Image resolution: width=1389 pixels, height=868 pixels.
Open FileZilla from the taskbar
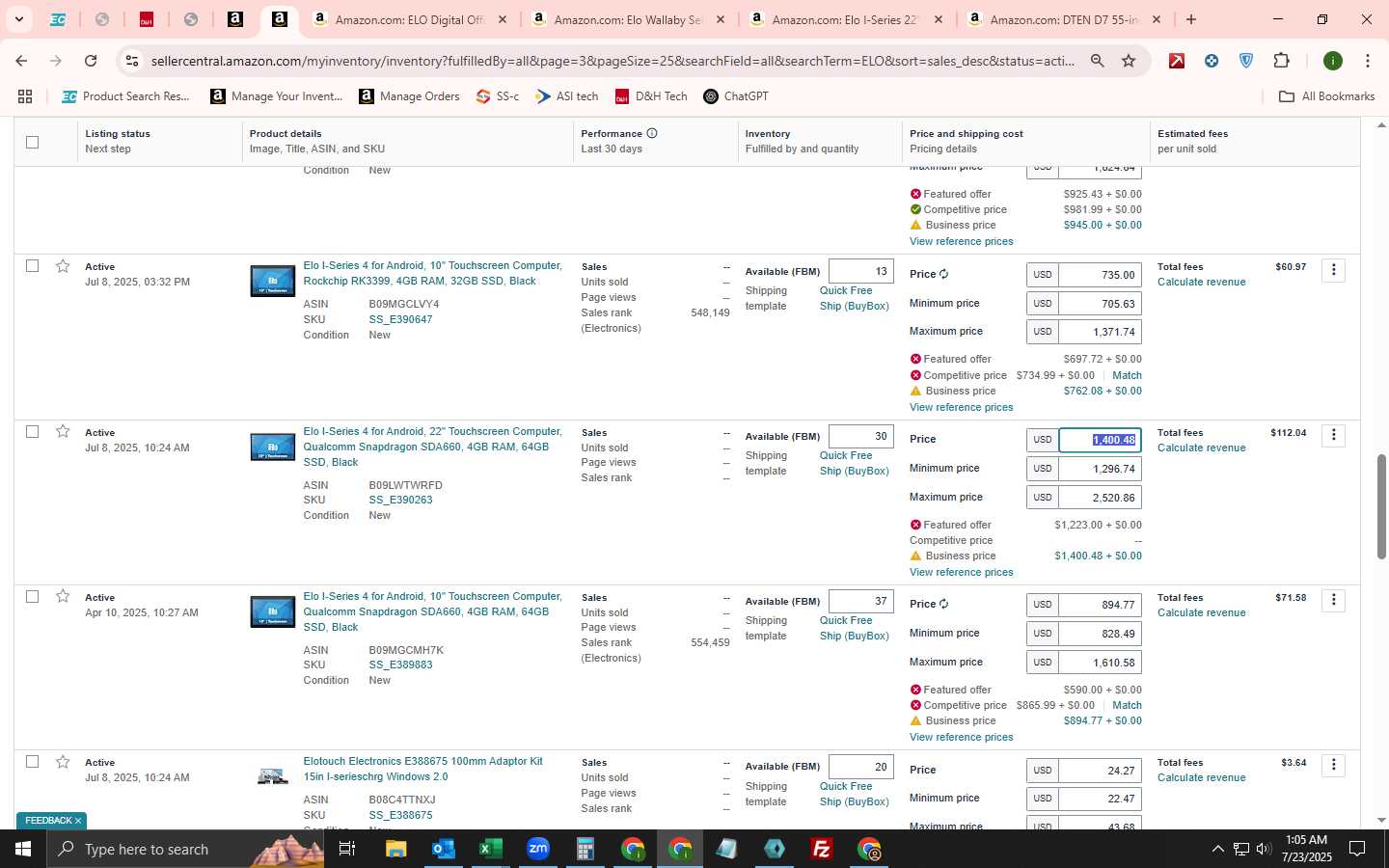(822, 849)
